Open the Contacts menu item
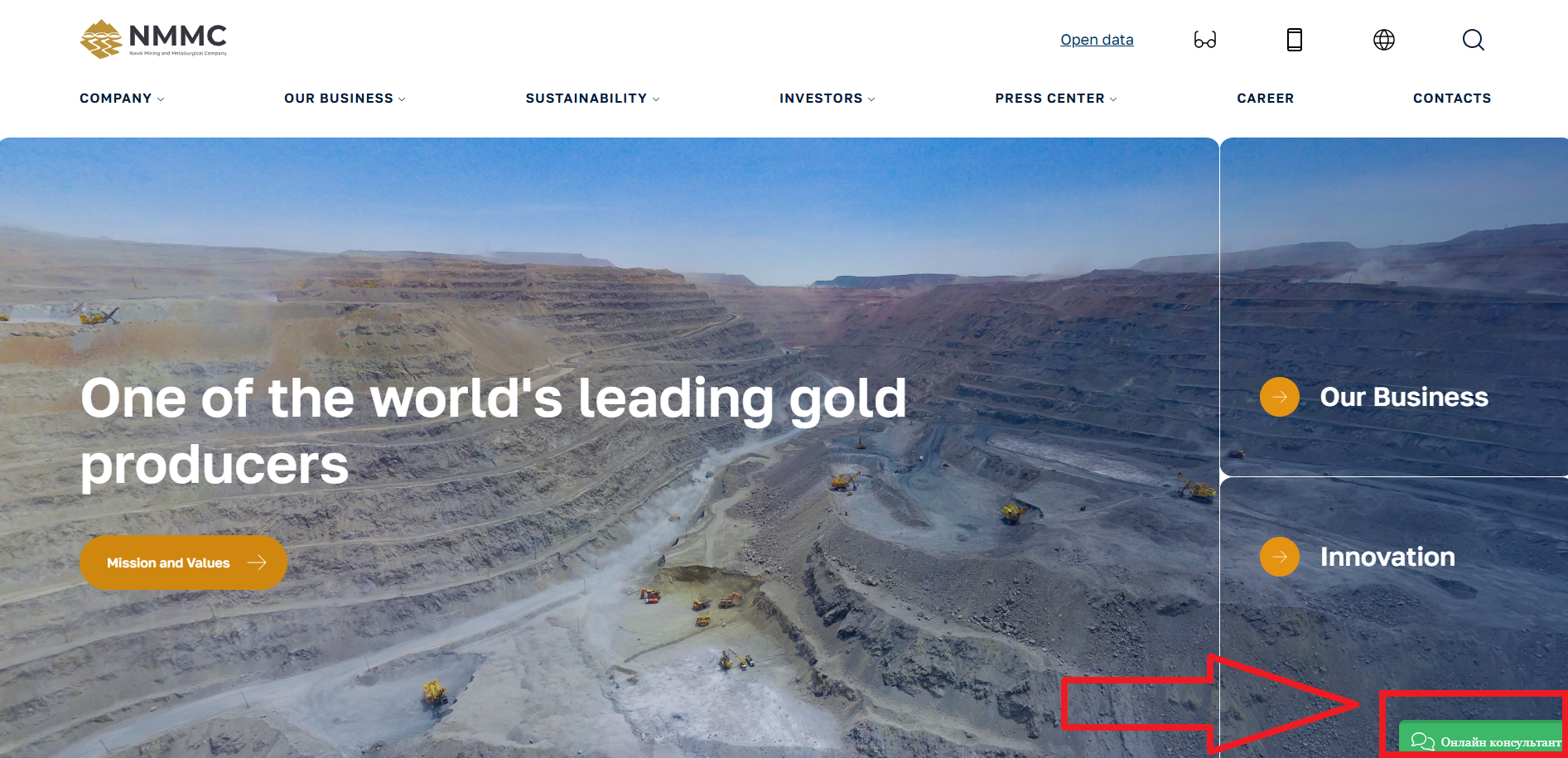 1452,98
